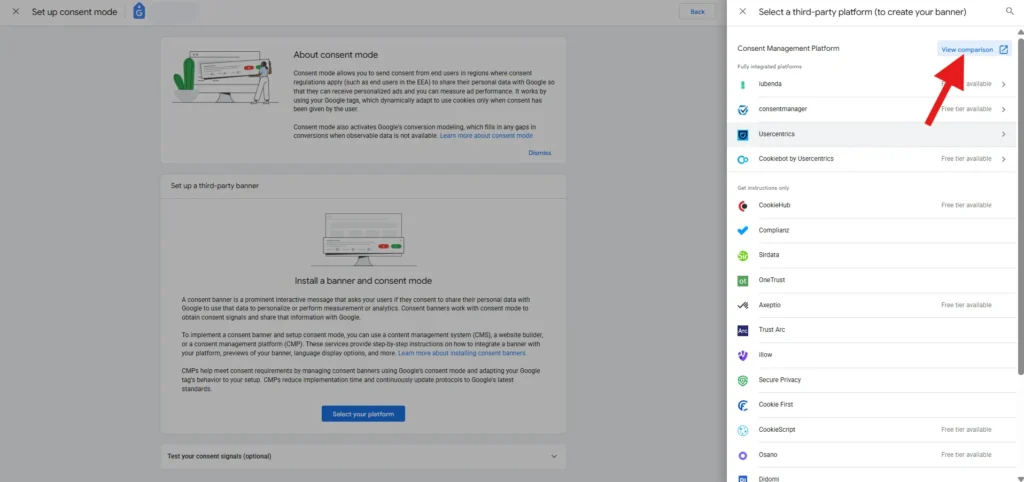Click the OneTrust logo icon
This screenshot has width=1024, height=482.
pos(743,281)
